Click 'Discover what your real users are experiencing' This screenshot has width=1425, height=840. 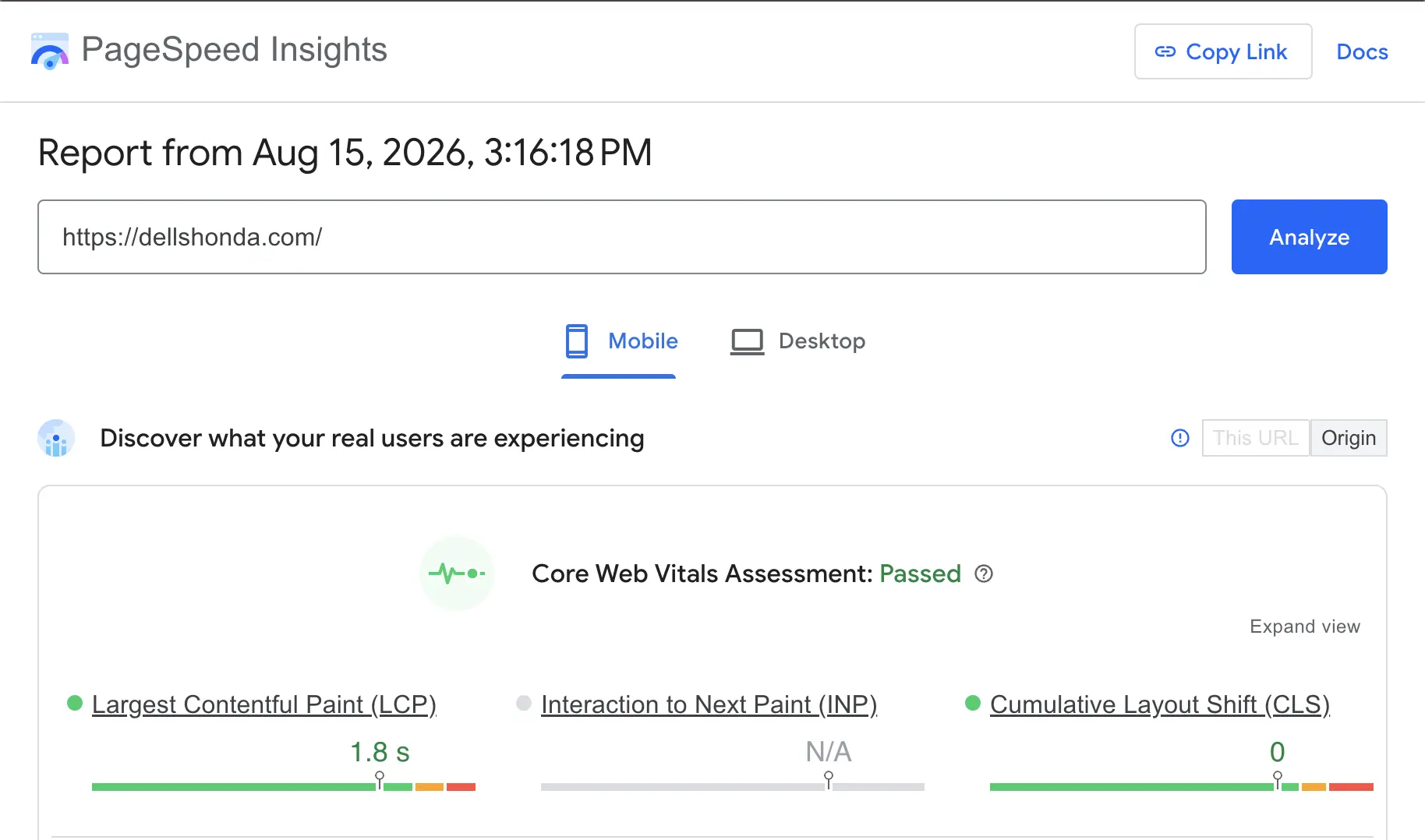pyautogui.click(x=373, y=439)
